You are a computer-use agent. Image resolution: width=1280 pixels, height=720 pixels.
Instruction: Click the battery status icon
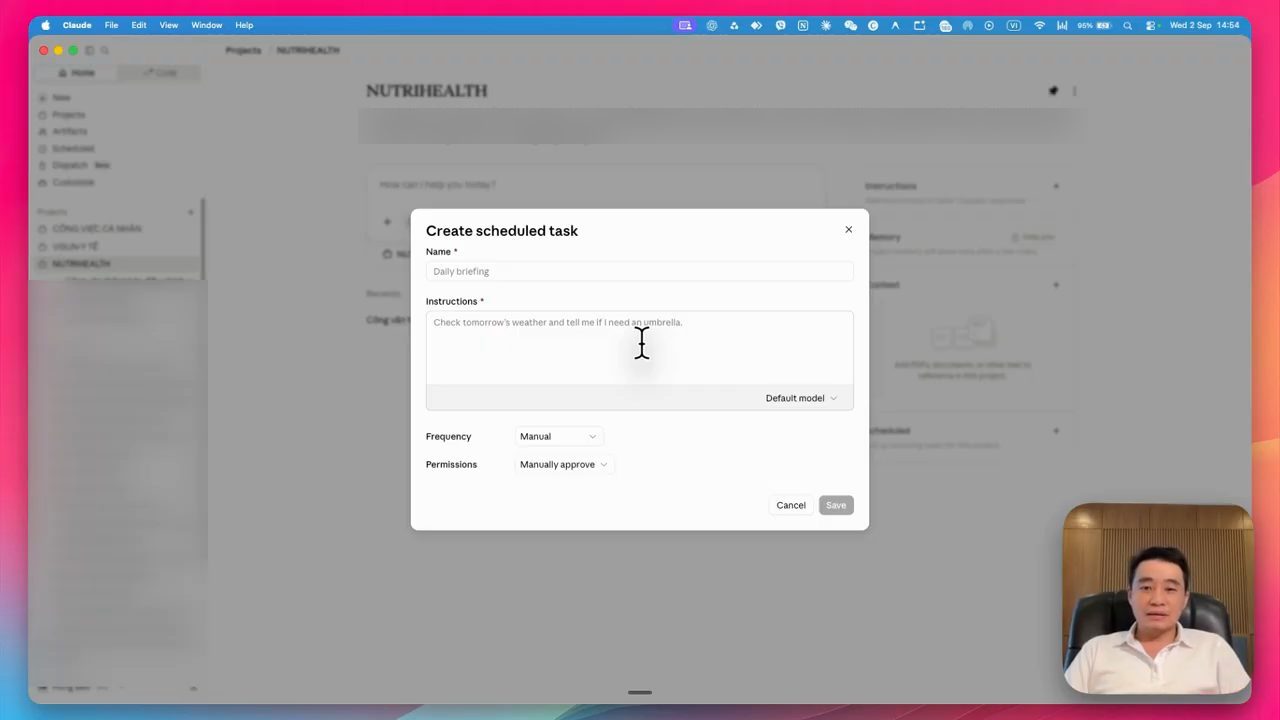click(x=1103, y=25)
